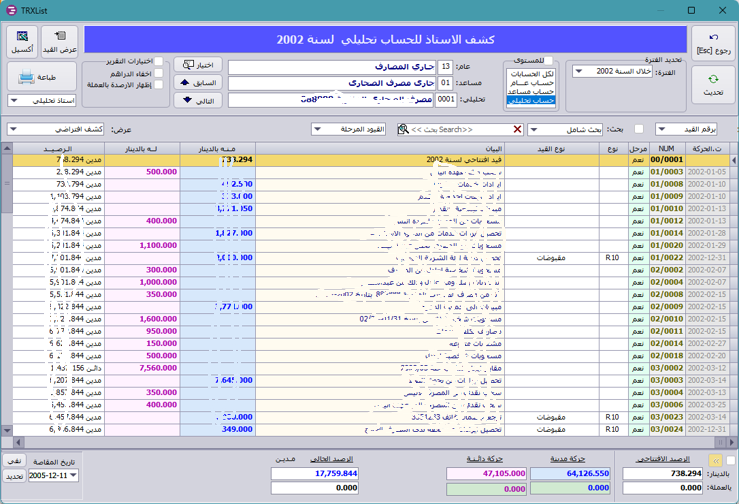The width and height of the screenshot is (739, 504).
Task: Go to previous account (السابق)
Action: [198, 83]
